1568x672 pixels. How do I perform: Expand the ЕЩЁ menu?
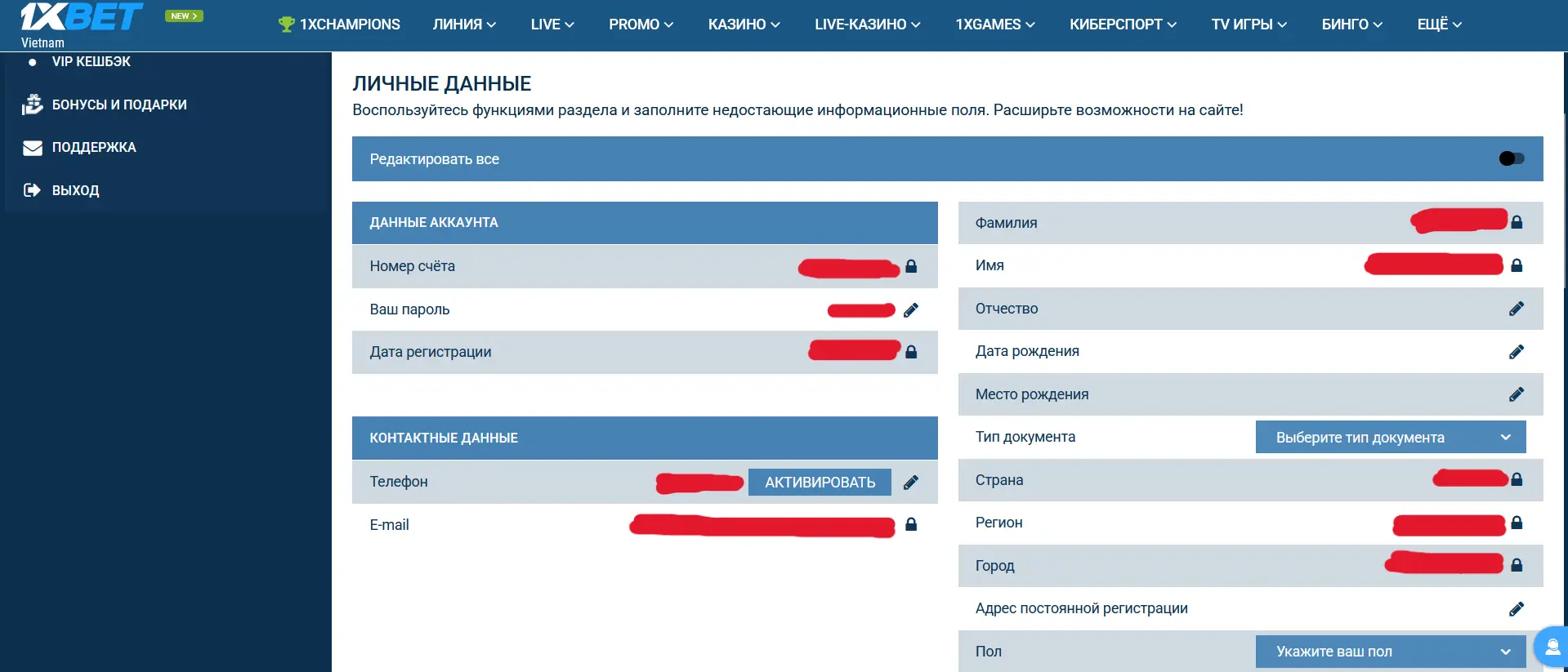point(1440,24)
